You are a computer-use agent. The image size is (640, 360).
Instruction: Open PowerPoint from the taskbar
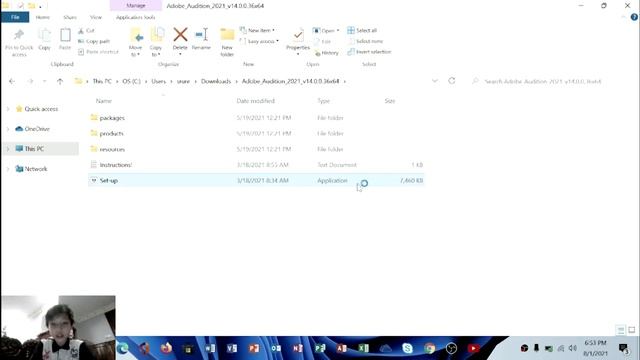tap(254, 348)
